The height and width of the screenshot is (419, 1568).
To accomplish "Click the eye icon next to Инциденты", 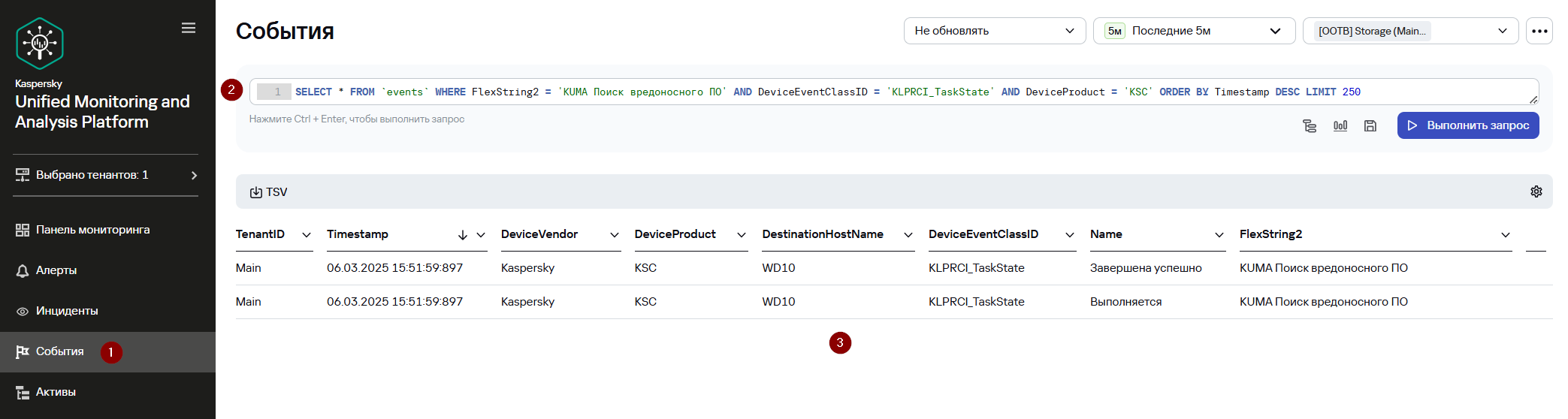I will (x=23, y=312).
